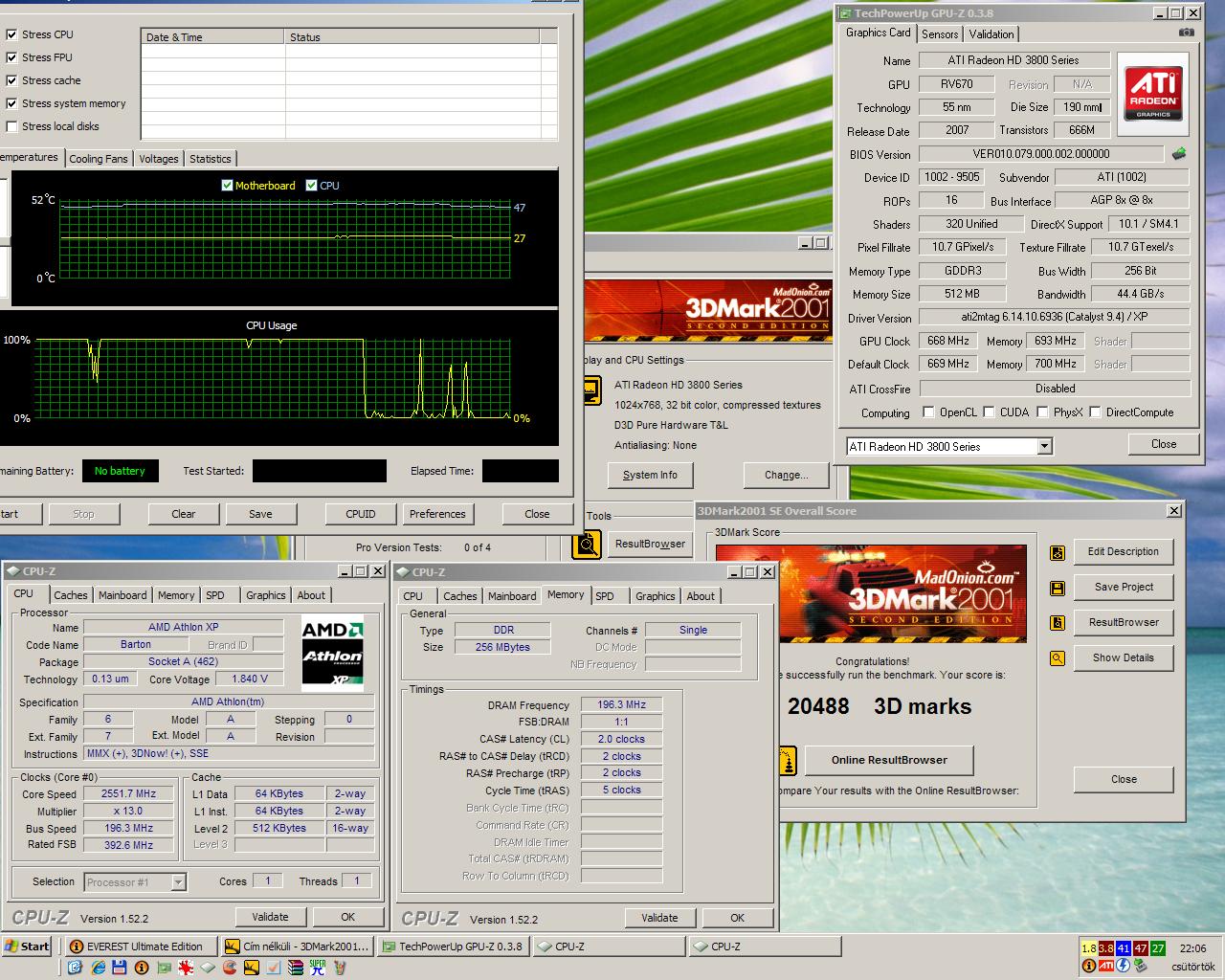
Task: Open the Processor #1 selection dropdown
Action: [178, 882]
